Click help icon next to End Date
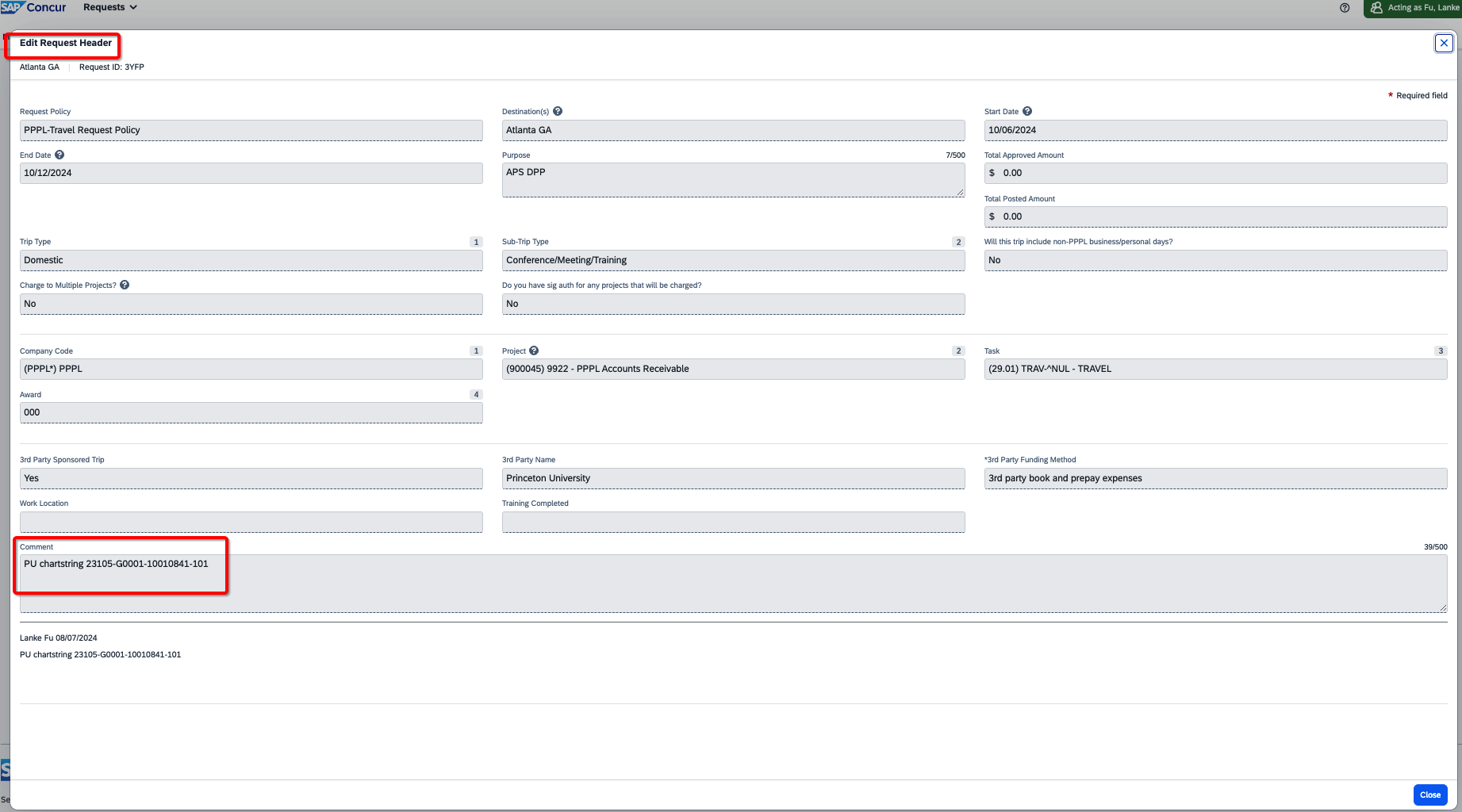The image size is (1462, 812). point(59,155)
